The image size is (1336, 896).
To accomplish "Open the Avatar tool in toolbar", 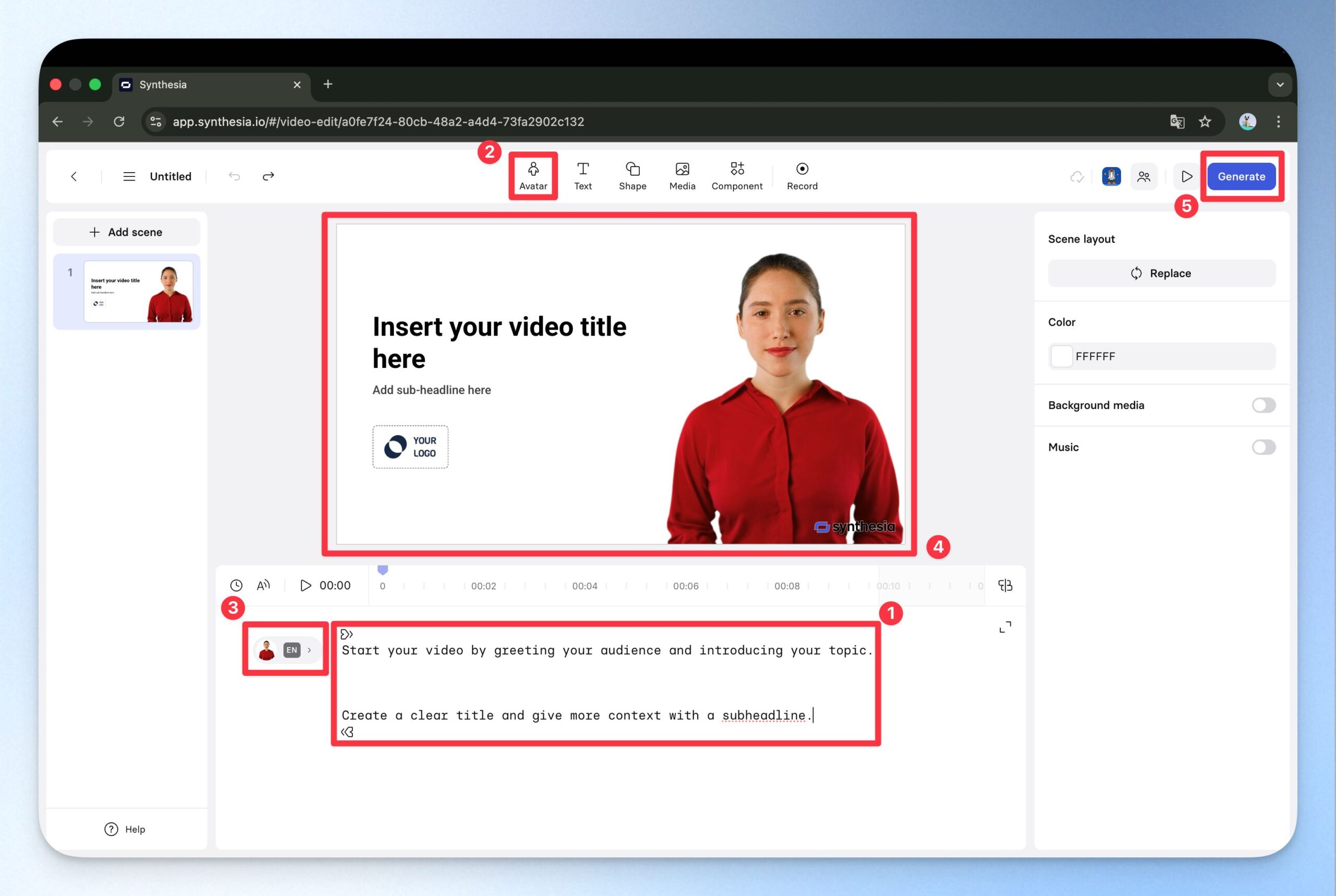I will (532, 175).
